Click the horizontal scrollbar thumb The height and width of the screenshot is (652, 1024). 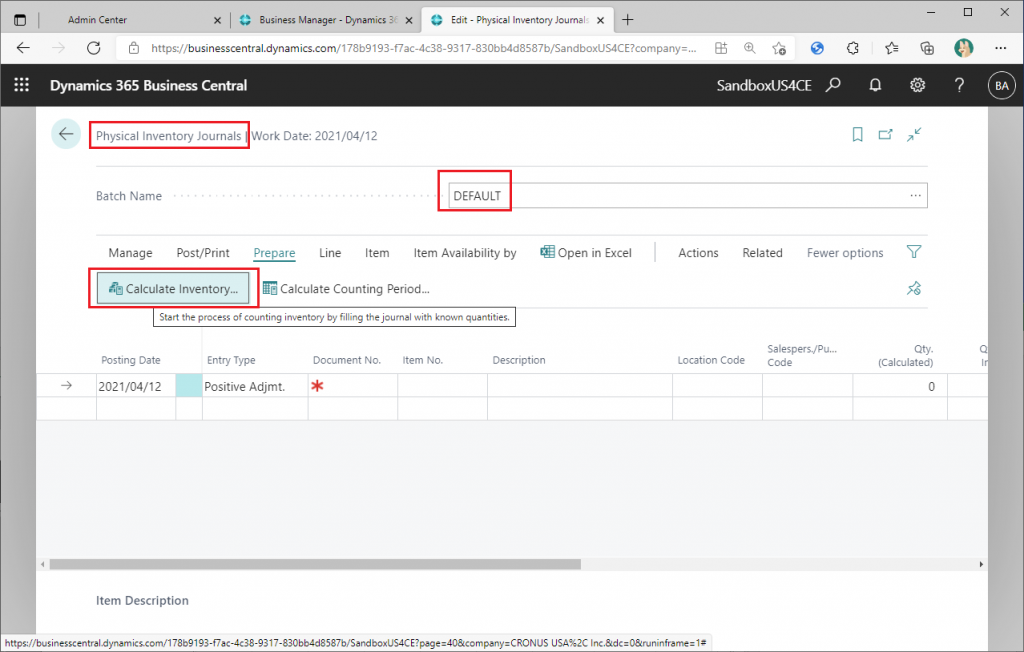coord(315,564)
